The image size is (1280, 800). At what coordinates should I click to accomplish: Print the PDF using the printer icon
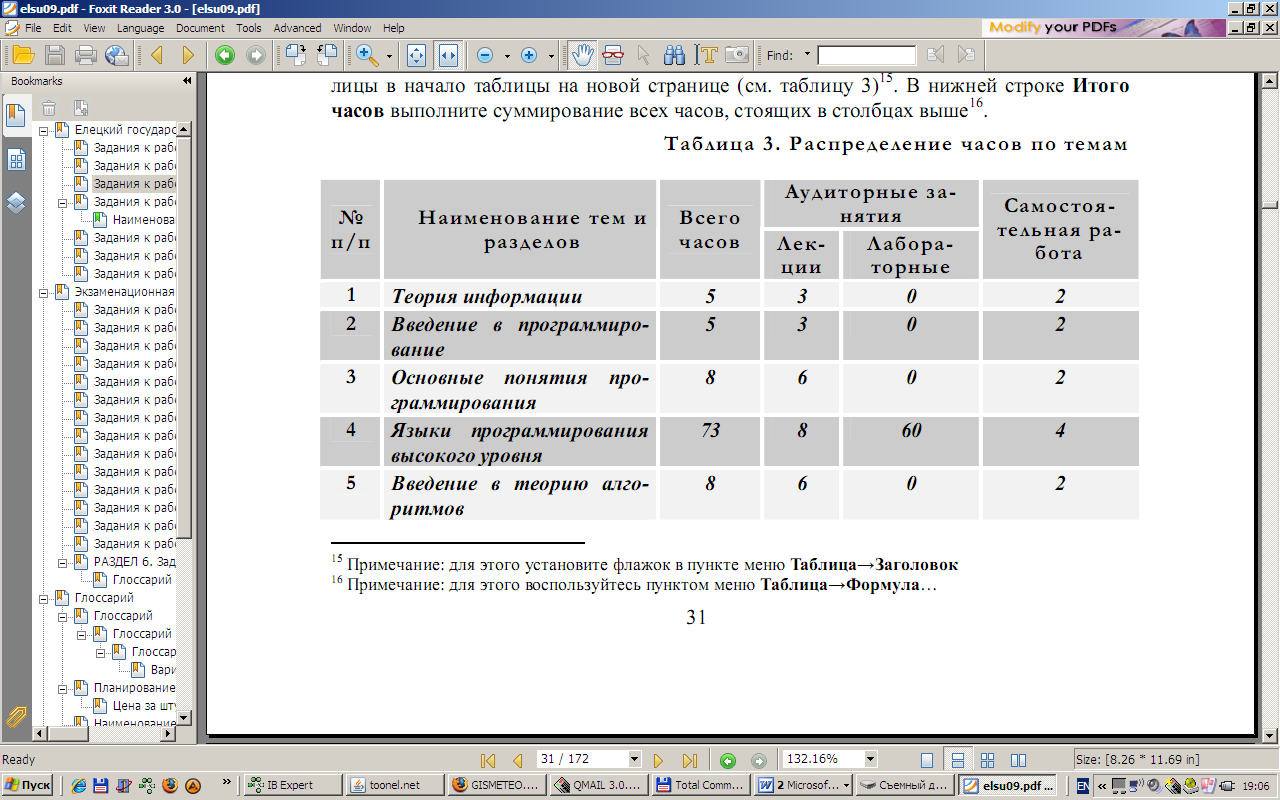[86, 55]
